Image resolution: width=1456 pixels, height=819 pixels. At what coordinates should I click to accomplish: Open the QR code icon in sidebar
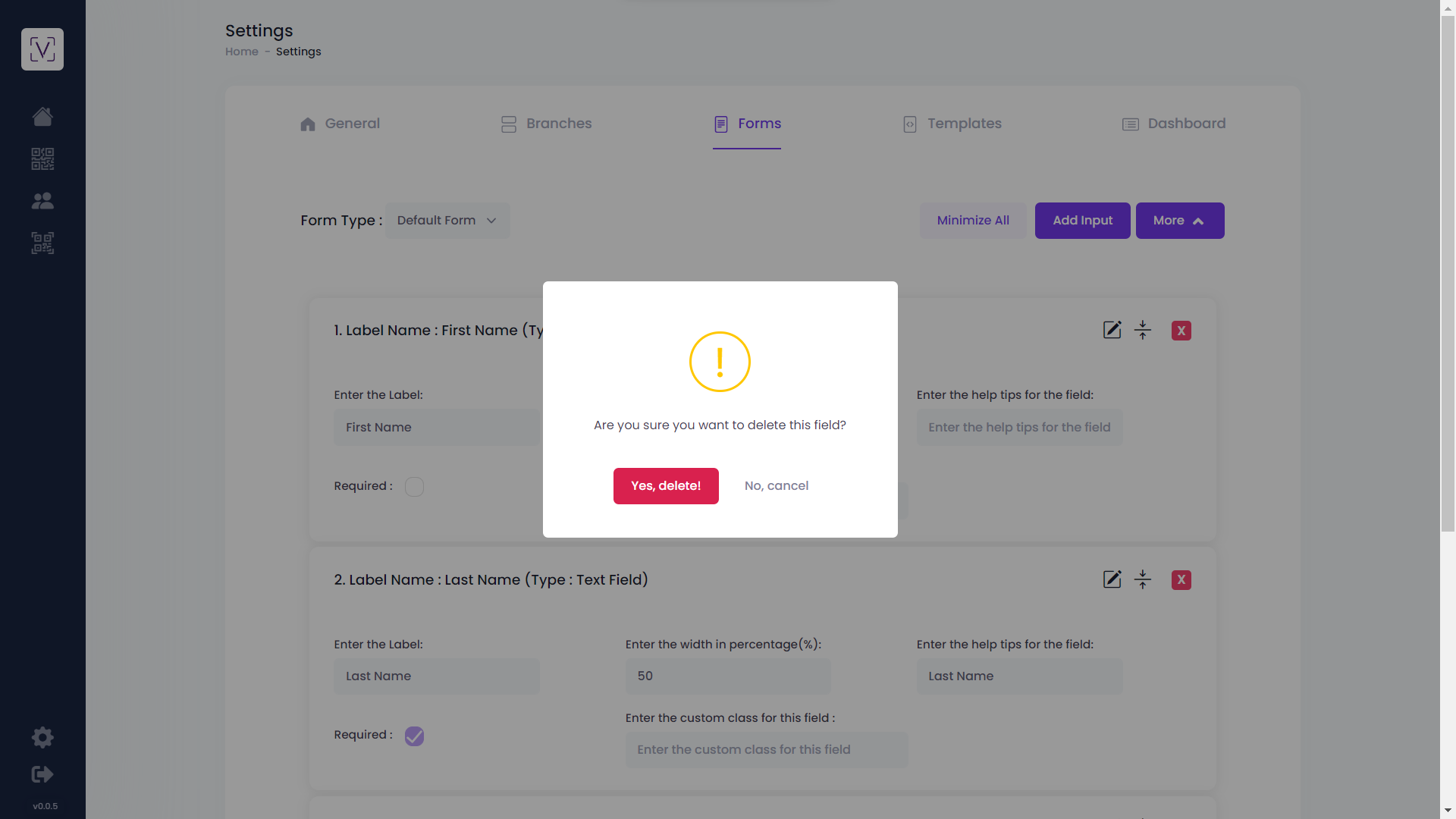(x=42, y=158)
